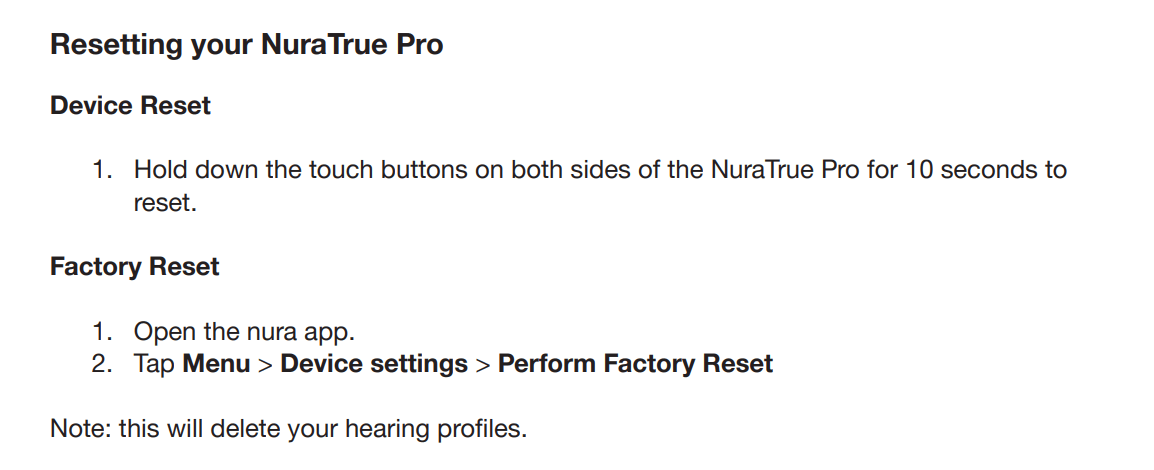Image resolution: width=1154 pixels, height=470 pixels.
Task: Click the list number 2 under Factory Reset
Action: coord(101,363)
